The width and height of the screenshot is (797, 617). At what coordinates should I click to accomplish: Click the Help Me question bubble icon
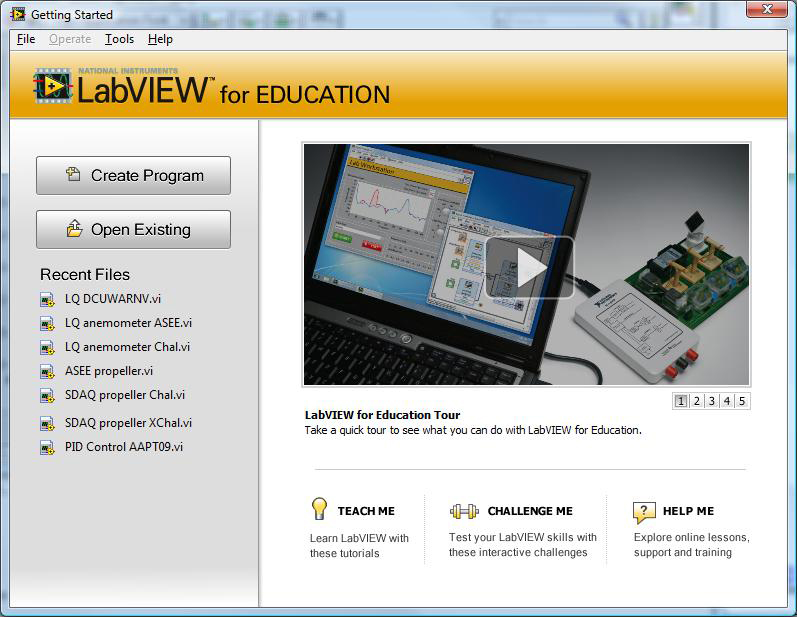coord(644,512)
